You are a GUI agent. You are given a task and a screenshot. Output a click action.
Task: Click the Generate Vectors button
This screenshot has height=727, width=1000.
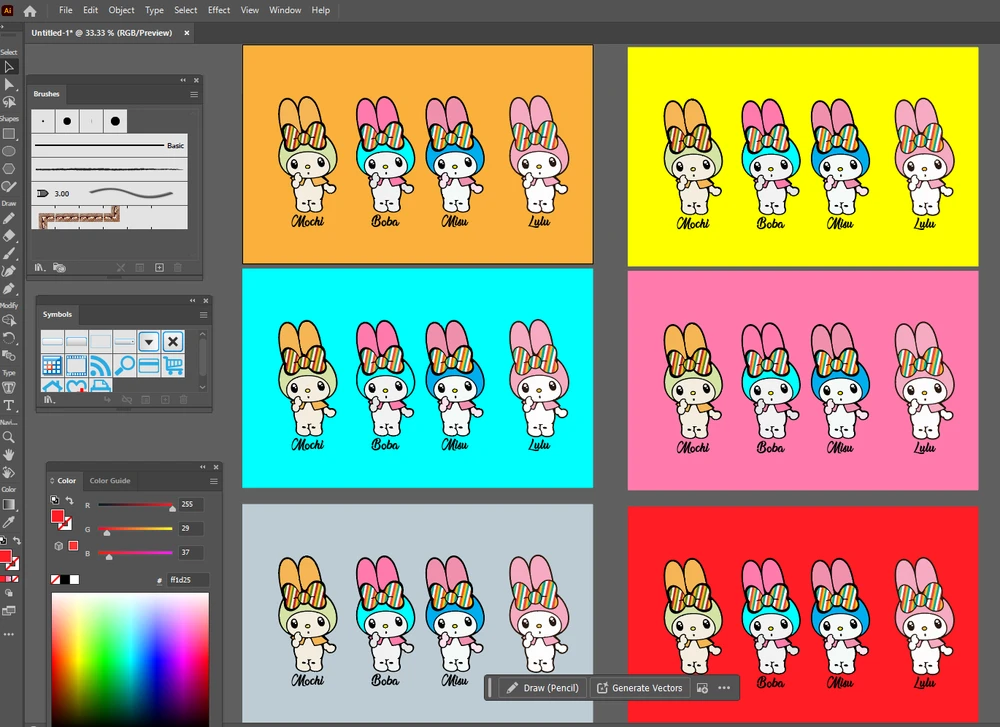640,688
